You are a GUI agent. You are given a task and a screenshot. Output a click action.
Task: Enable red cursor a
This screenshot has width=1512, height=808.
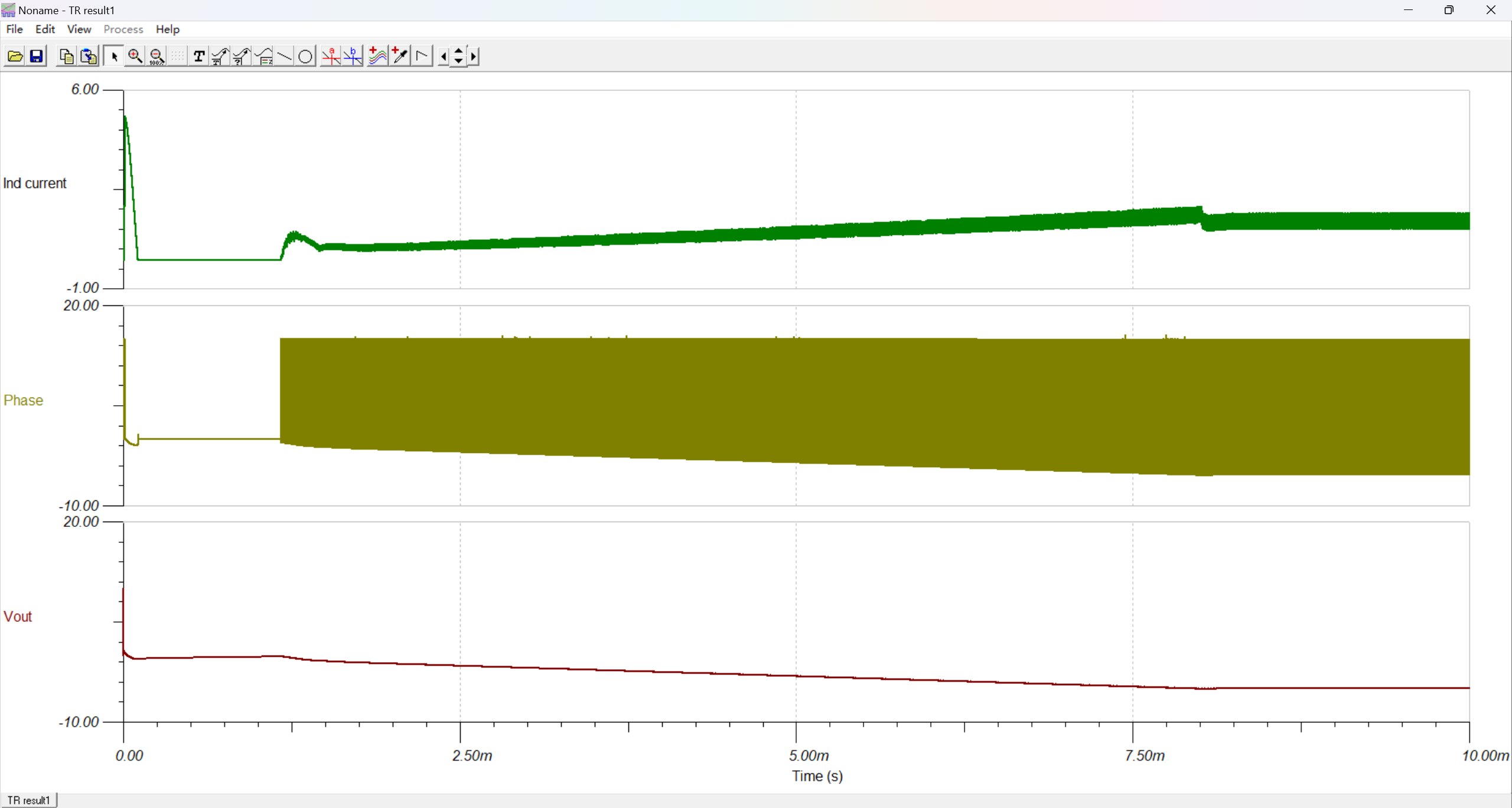point(331,56)
